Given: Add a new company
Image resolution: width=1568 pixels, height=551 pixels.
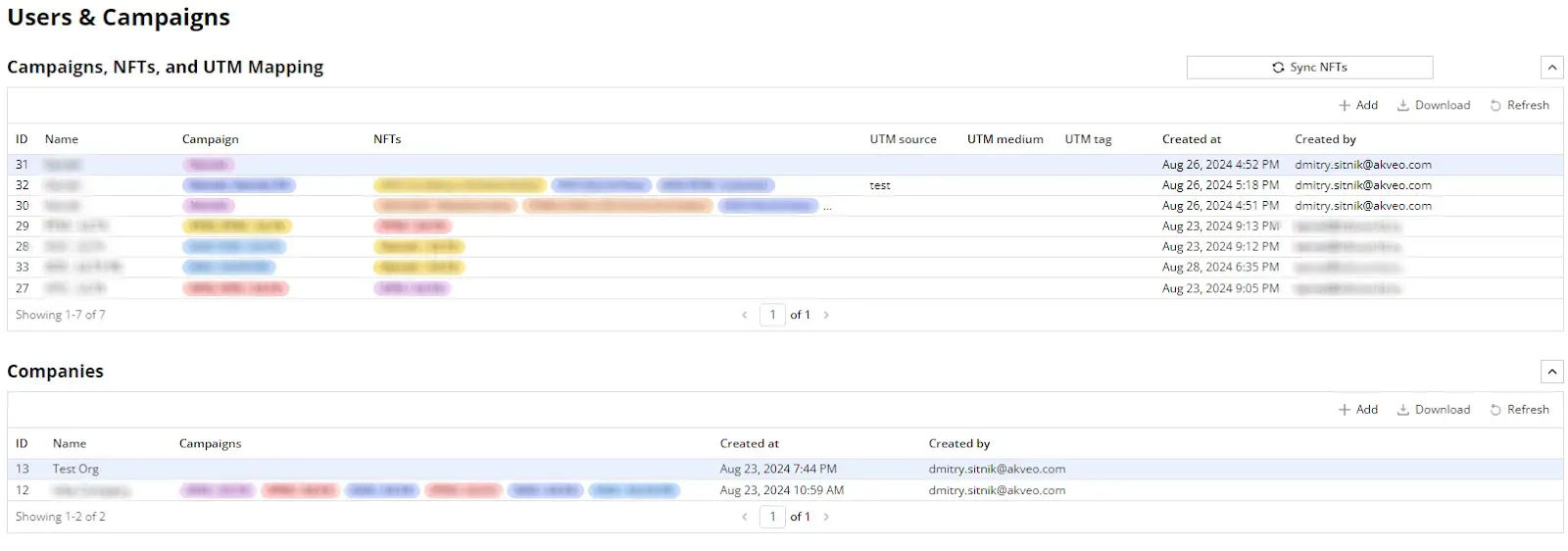Looking at the screenshot, I should pos(1358,410).
